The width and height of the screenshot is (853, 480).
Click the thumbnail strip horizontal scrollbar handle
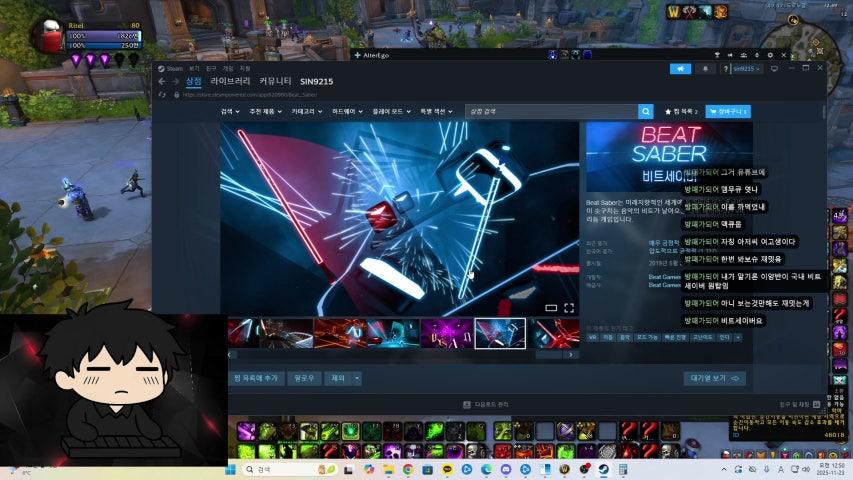click(x=549, y=355)
